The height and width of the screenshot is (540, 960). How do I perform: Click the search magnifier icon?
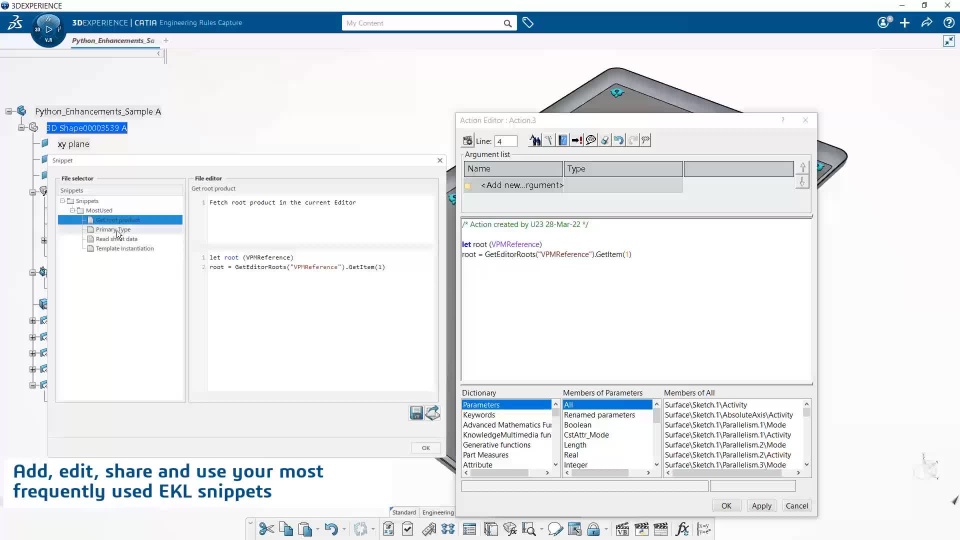tap(508, 23)
